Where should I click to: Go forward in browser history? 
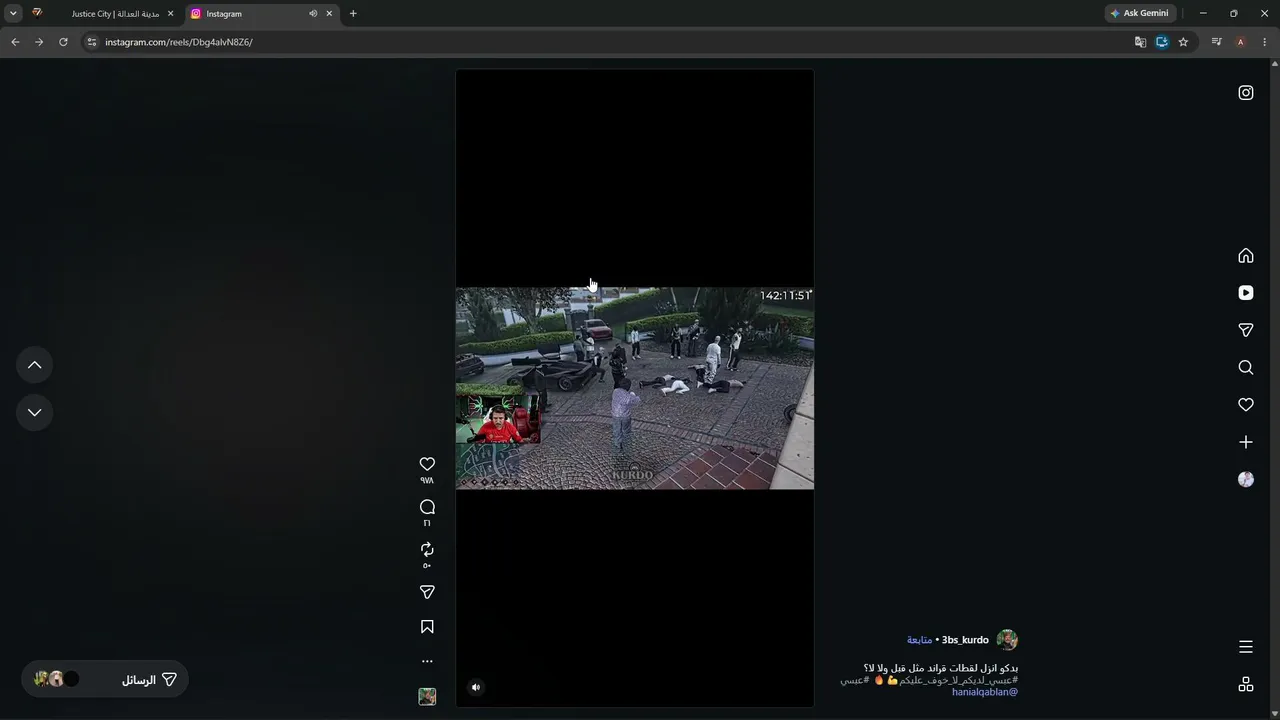click(39, 42)
